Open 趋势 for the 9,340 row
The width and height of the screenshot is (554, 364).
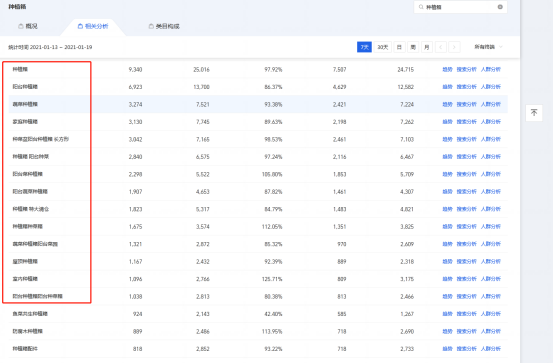[x=447, y=70]
